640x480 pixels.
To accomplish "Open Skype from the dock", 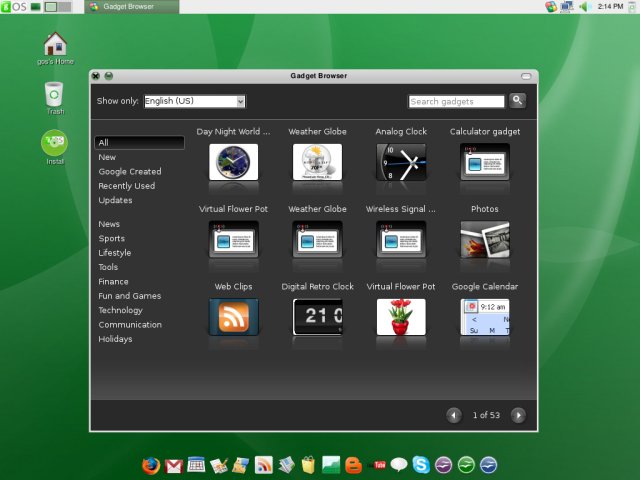I will coord(421,465).
